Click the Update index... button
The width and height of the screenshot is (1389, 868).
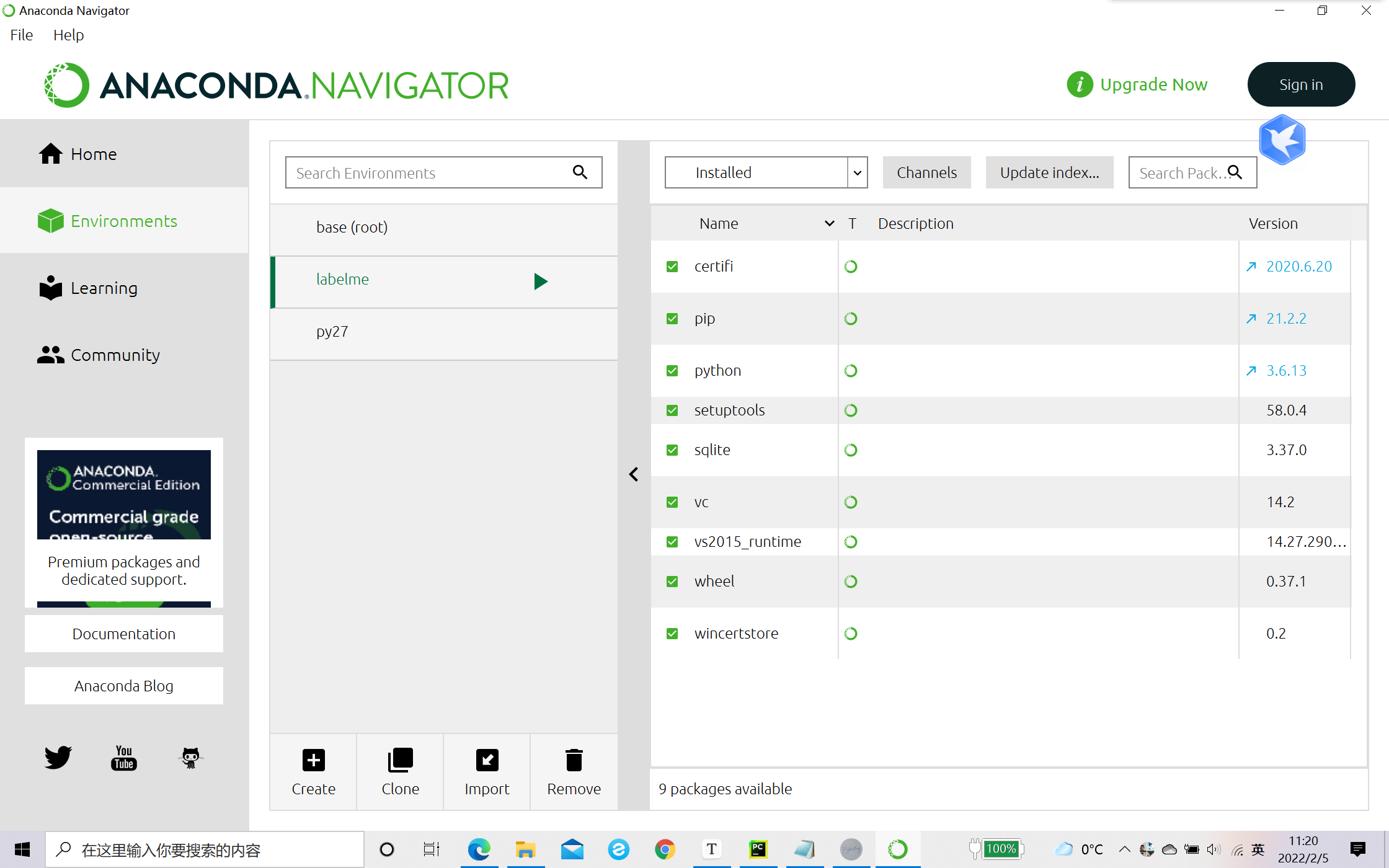tap(1049, 172)
